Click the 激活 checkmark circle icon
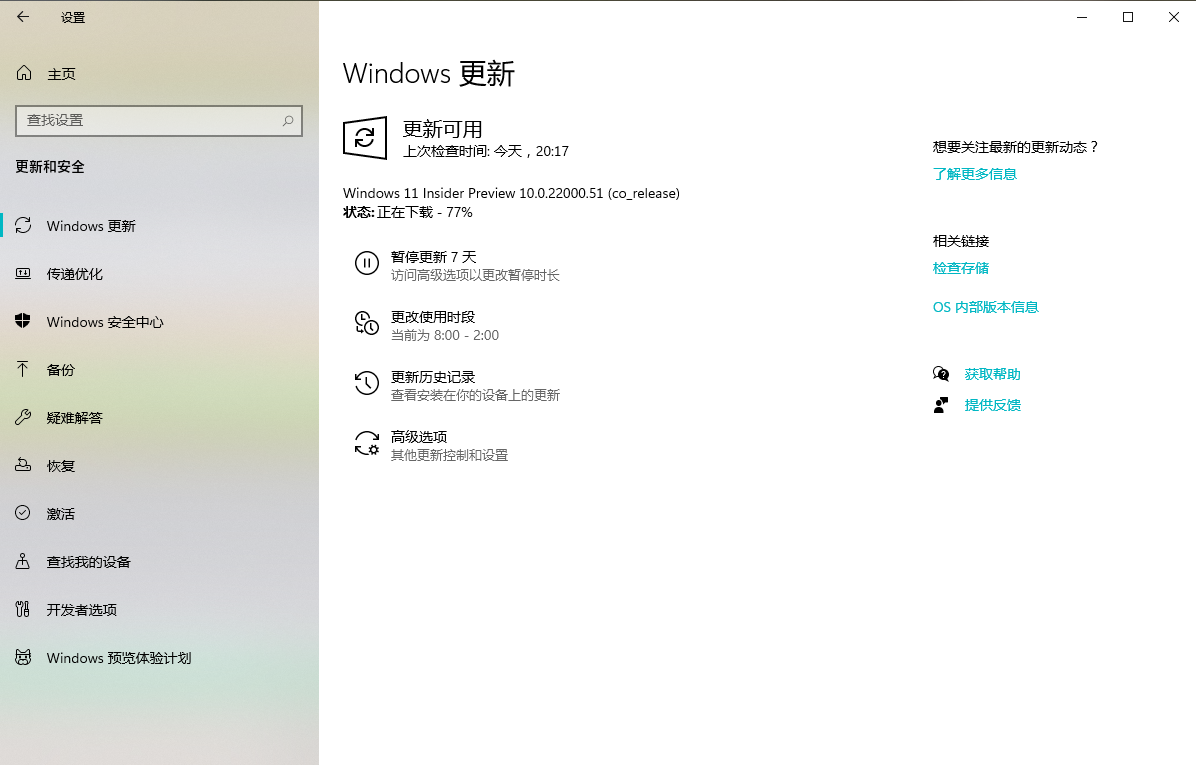 tap(23, 513)
